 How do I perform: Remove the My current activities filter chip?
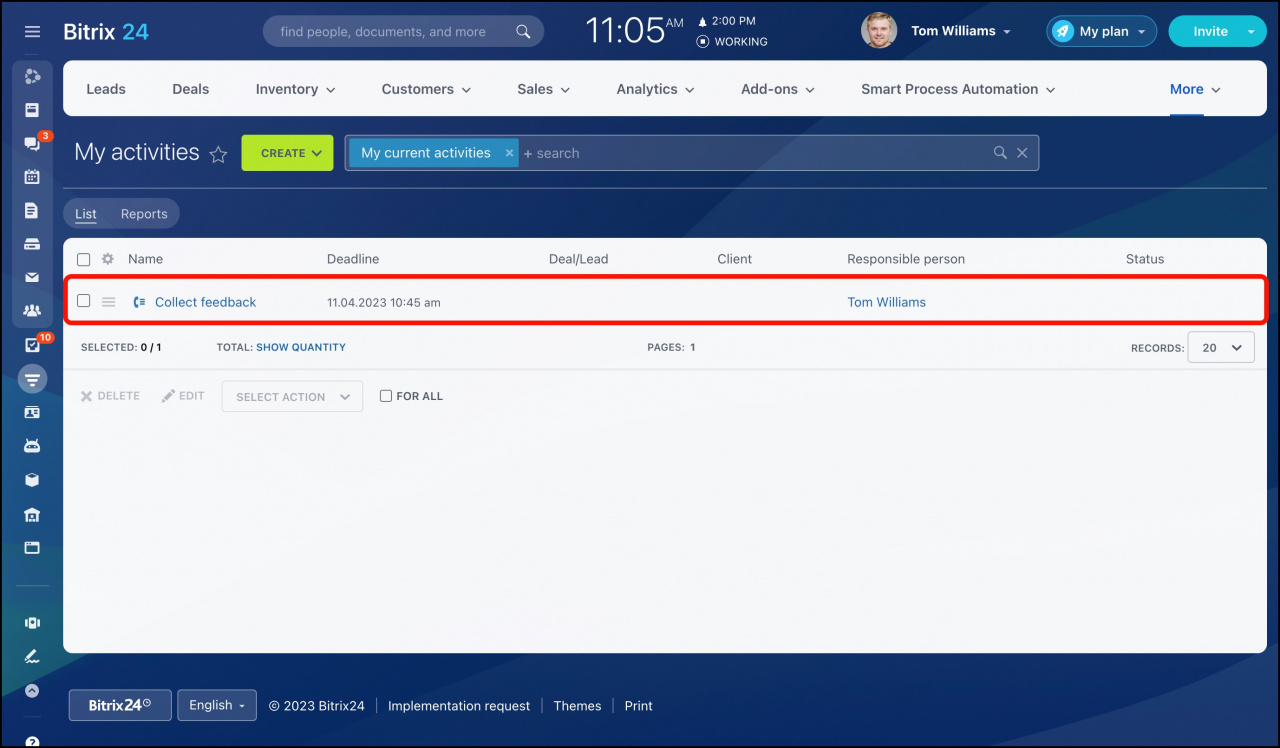click(509, 153)
